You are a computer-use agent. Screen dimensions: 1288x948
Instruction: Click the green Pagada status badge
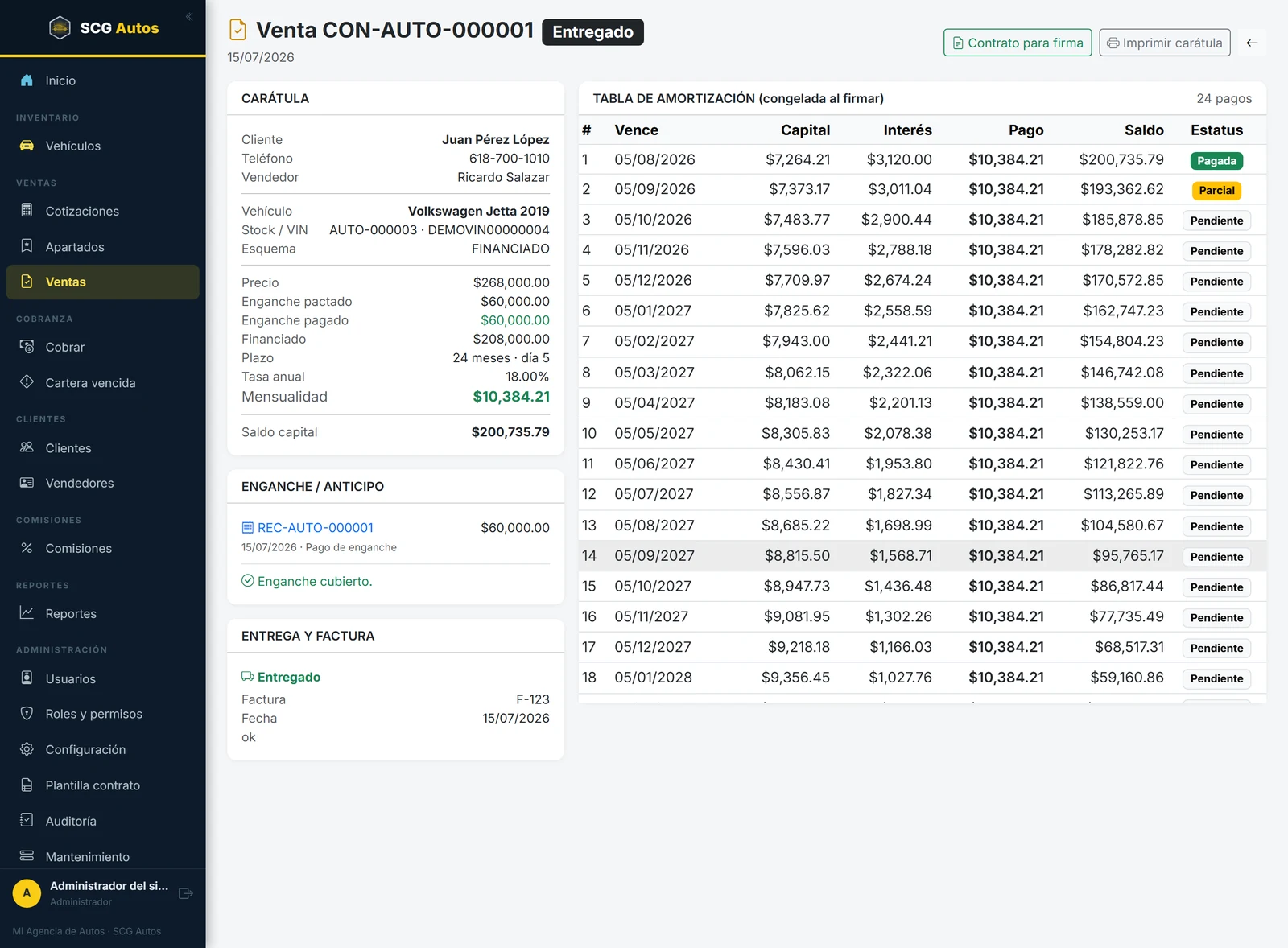pos(1216,160)
